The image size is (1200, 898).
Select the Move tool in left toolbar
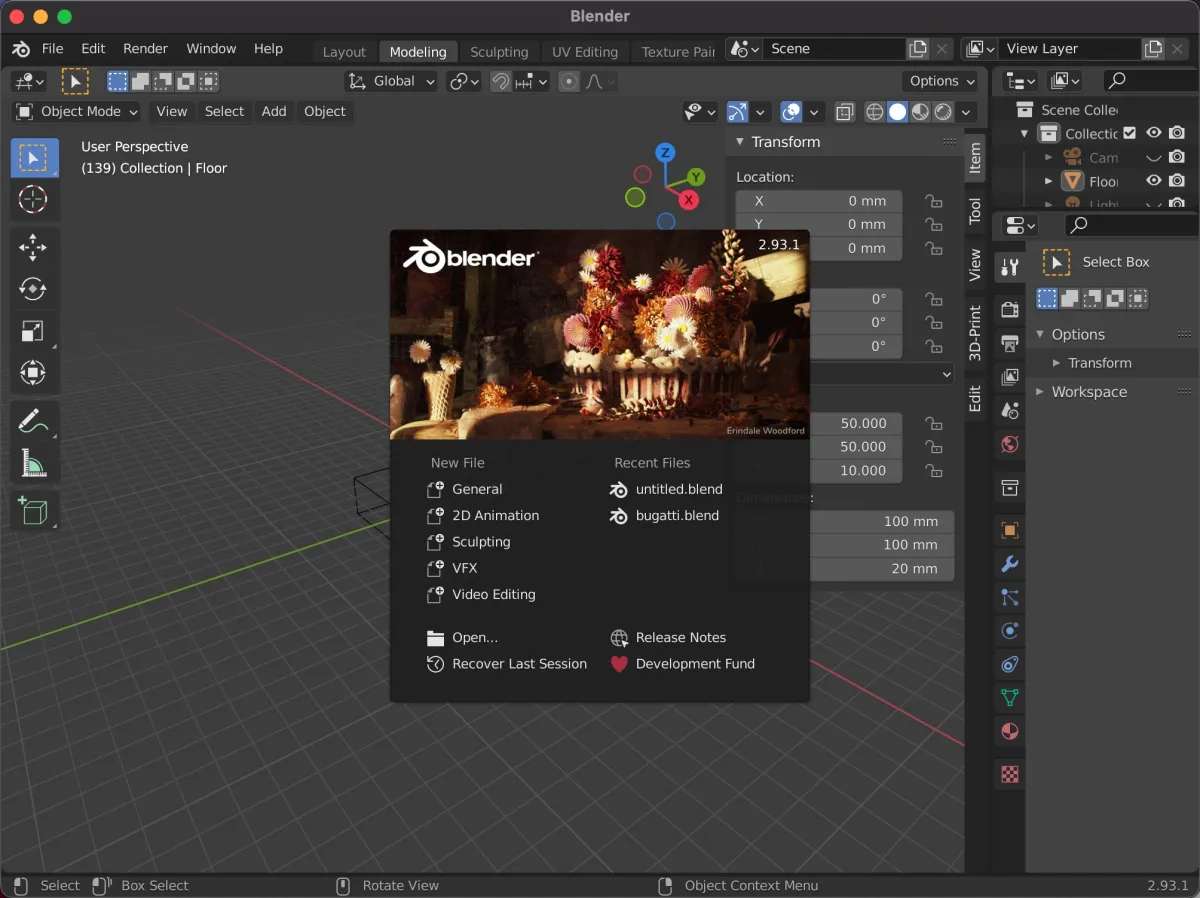pyautogui.click(x=33, y=247)
